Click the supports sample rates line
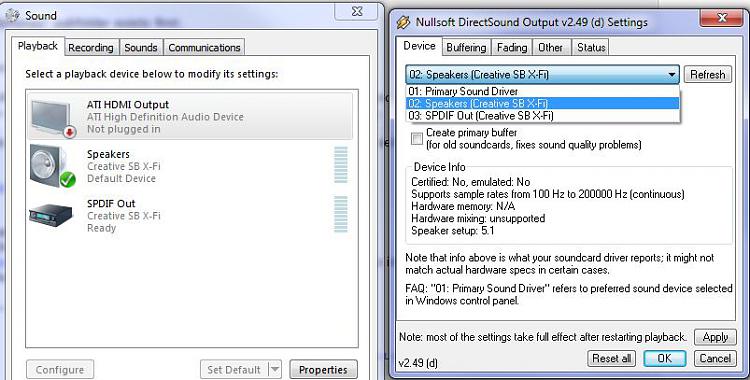The width and height of the screenshot is (750, 380). tap(548, 194)
